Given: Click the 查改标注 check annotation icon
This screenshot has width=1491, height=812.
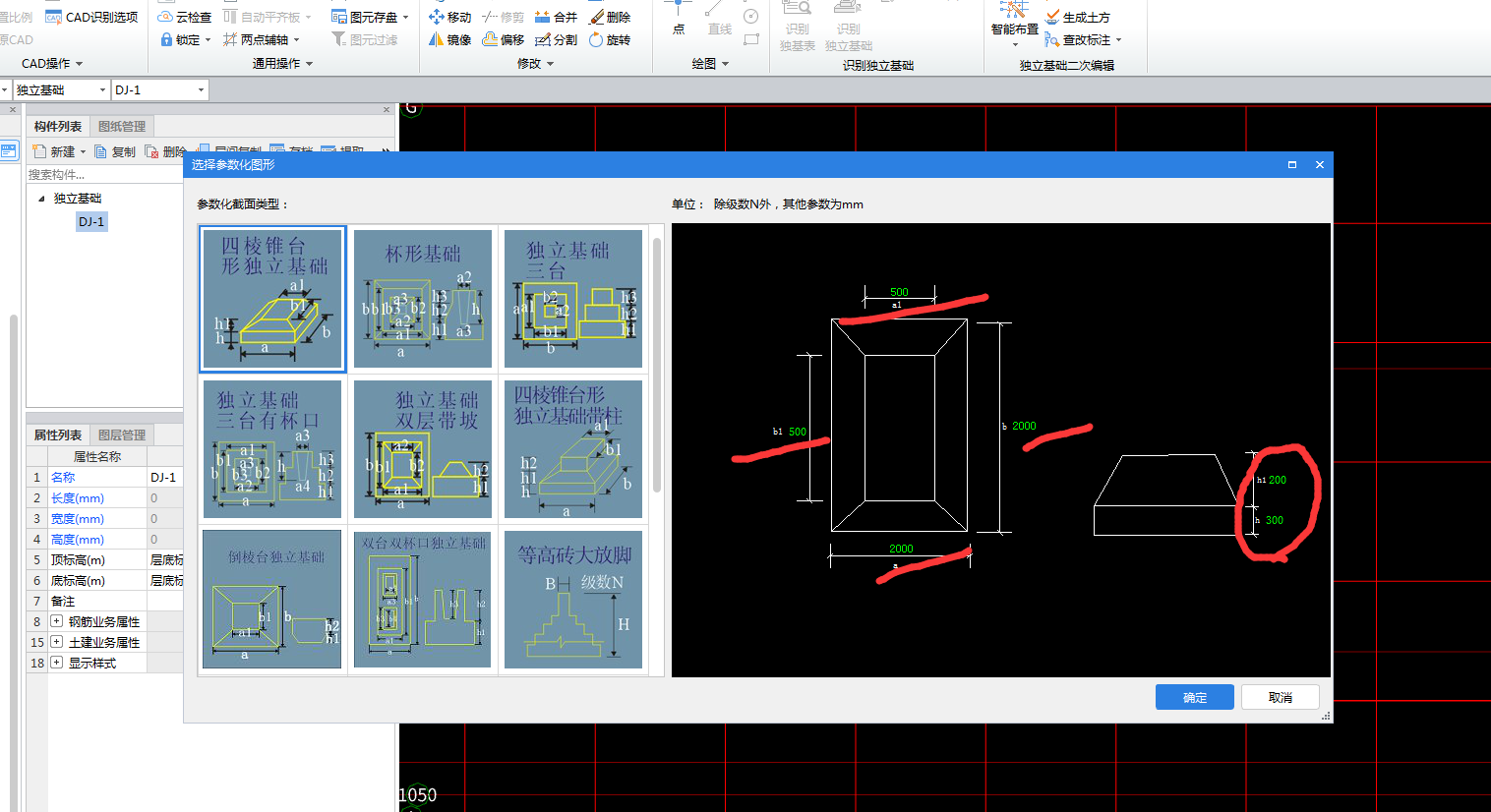Looking at the screenshot, I should 1053,39.
